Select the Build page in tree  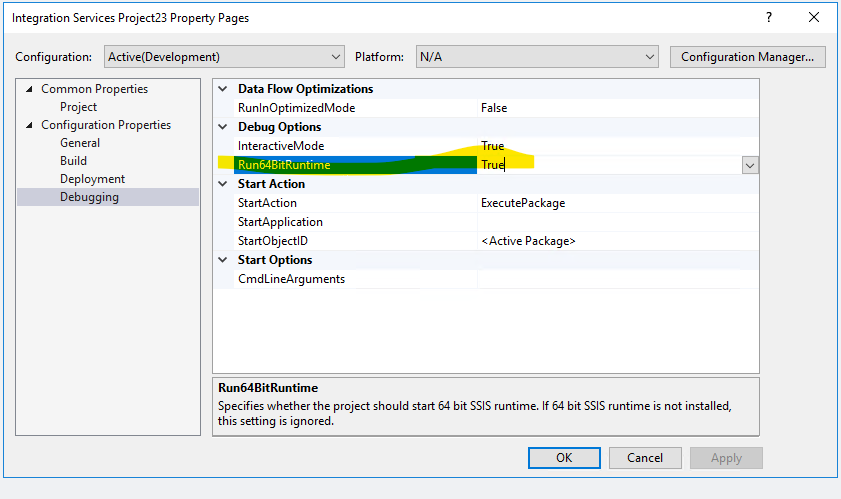[73, 161]
